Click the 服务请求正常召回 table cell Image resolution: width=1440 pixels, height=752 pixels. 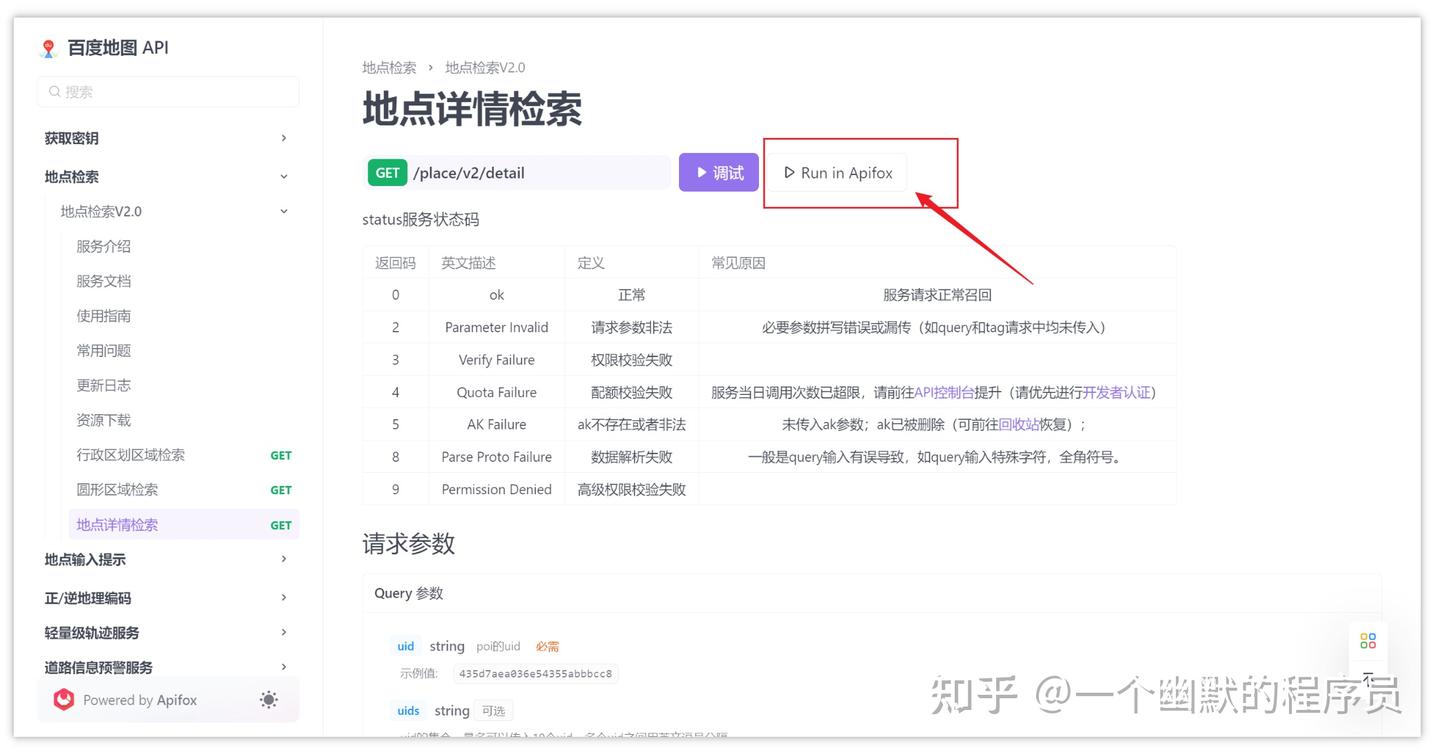[937, 295]
